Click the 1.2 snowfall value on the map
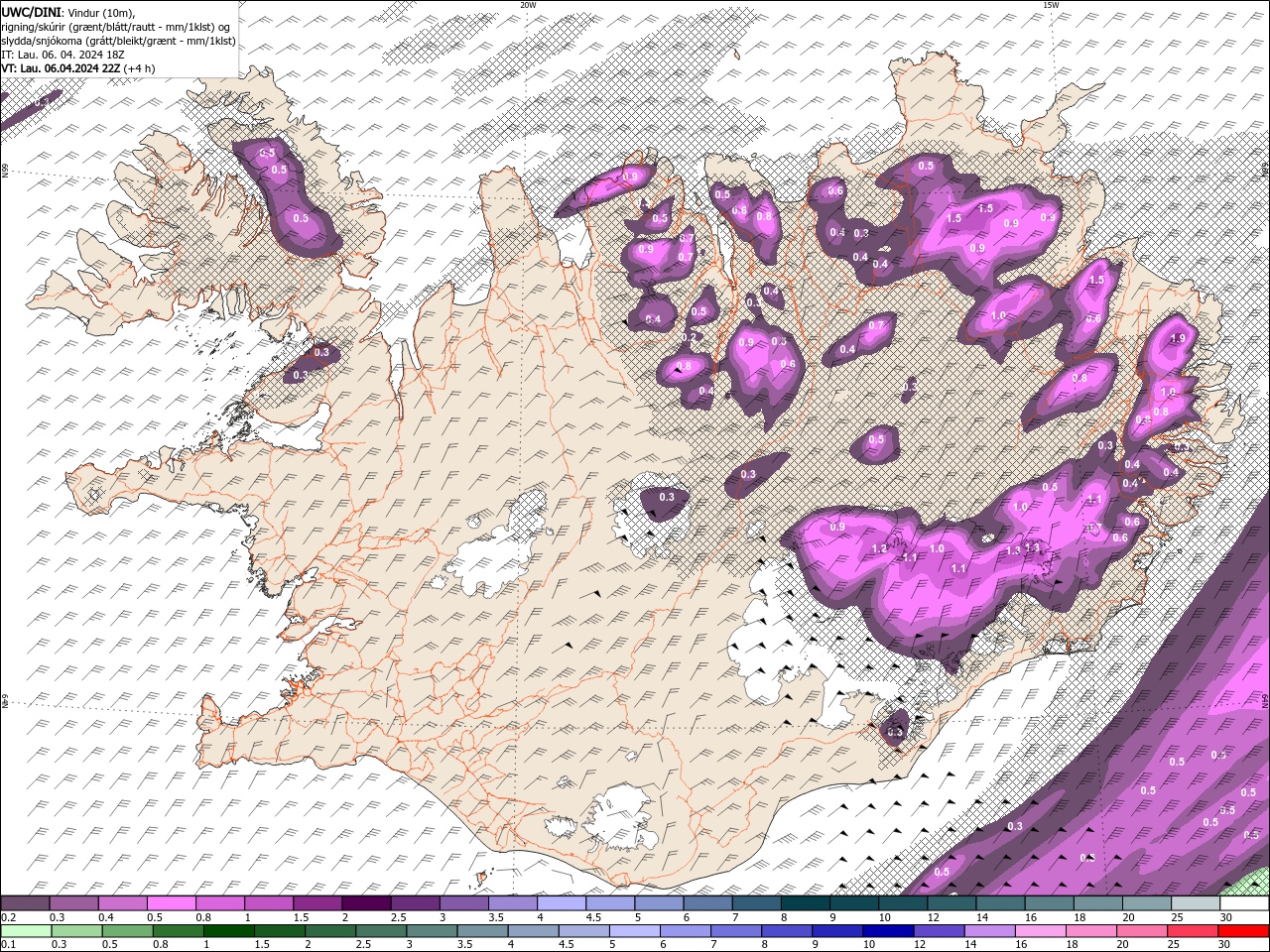Image resolution: width=1270 pixels, height=952 pixels. 878,548
